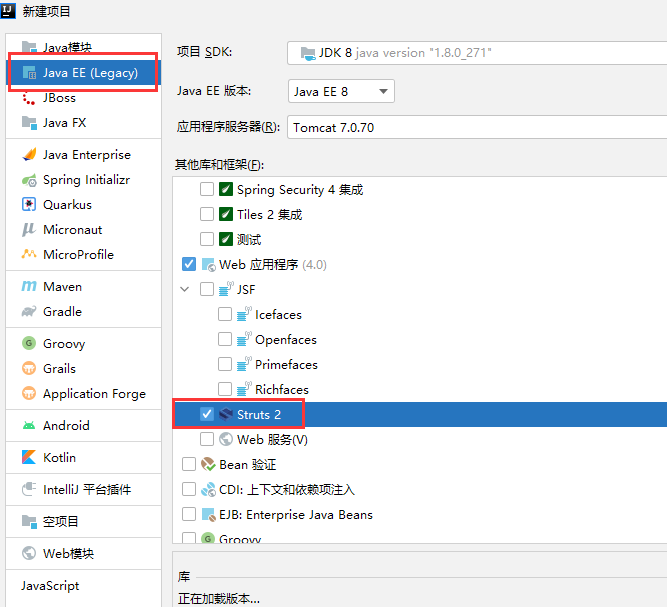Click the JSF framework icon
The image size is (667, 607).
(226, 289)
